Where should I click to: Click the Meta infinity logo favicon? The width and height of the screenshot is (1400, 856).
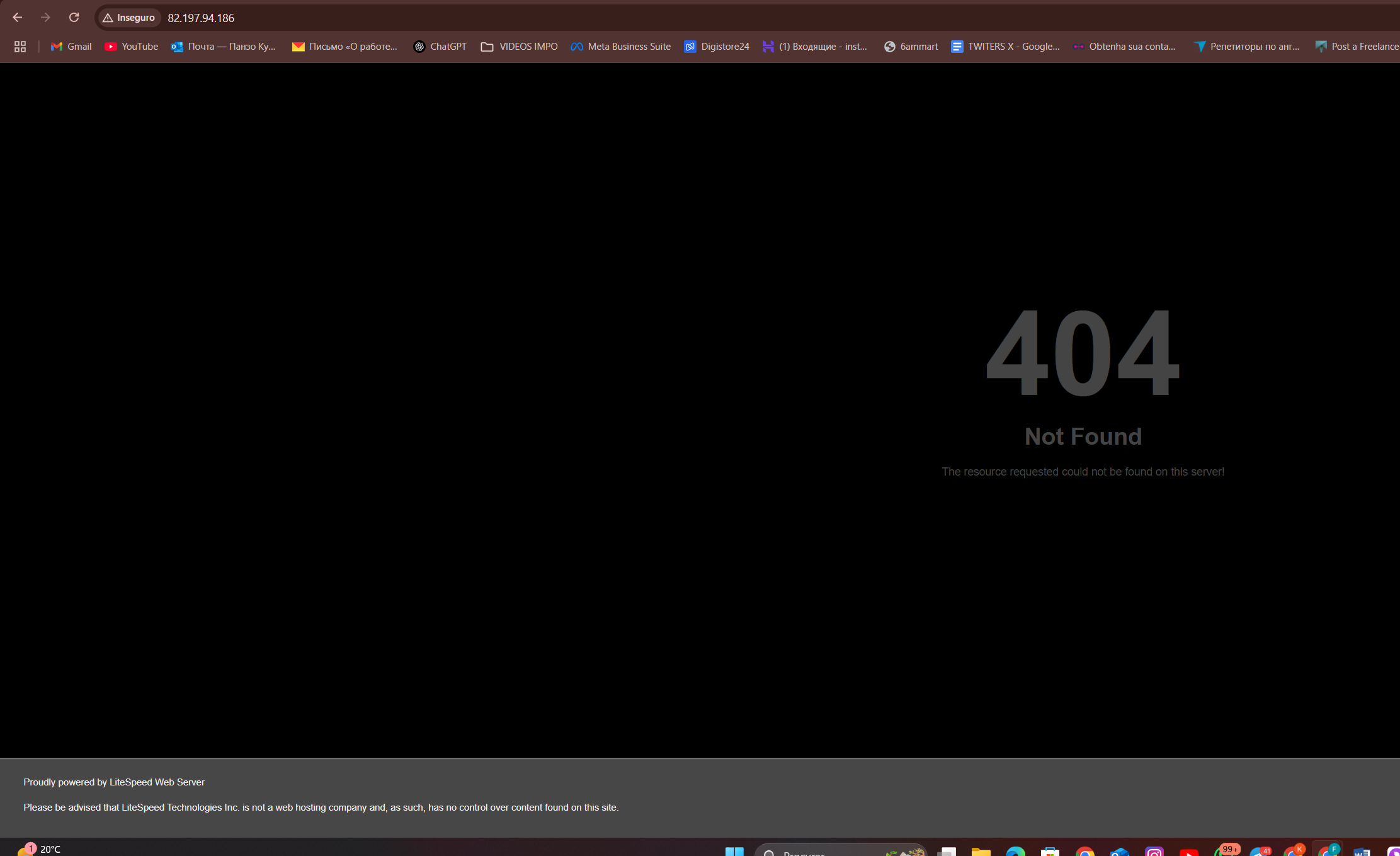(x=577, y=47)
